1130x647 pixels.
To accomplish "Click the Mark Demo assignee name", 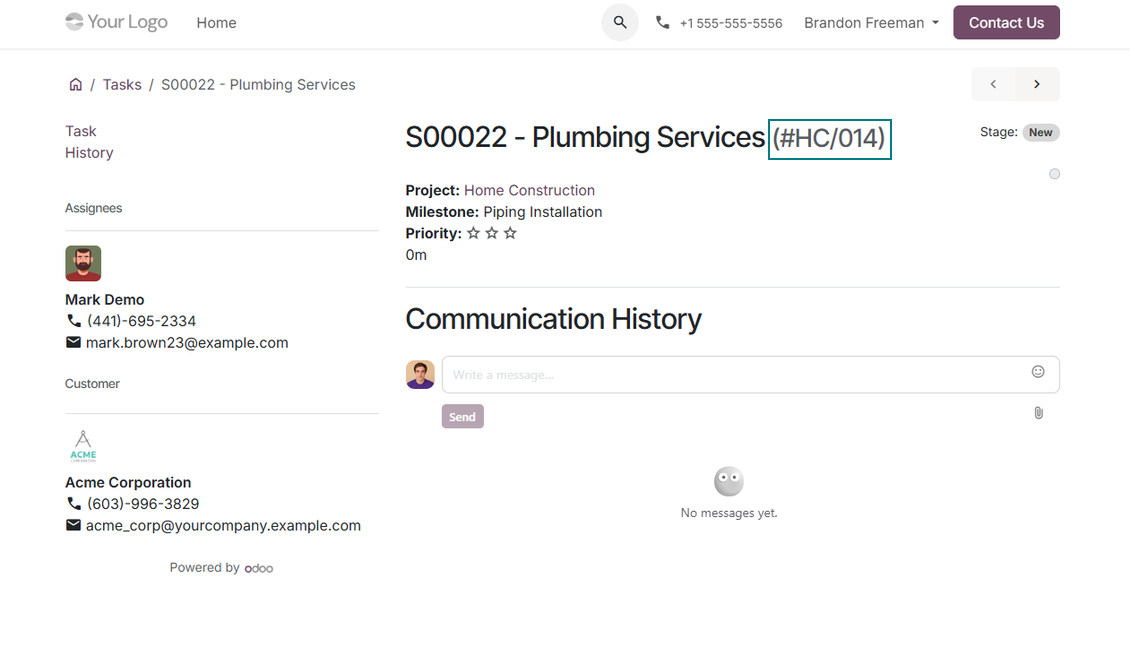I will (x=104, y=299).
